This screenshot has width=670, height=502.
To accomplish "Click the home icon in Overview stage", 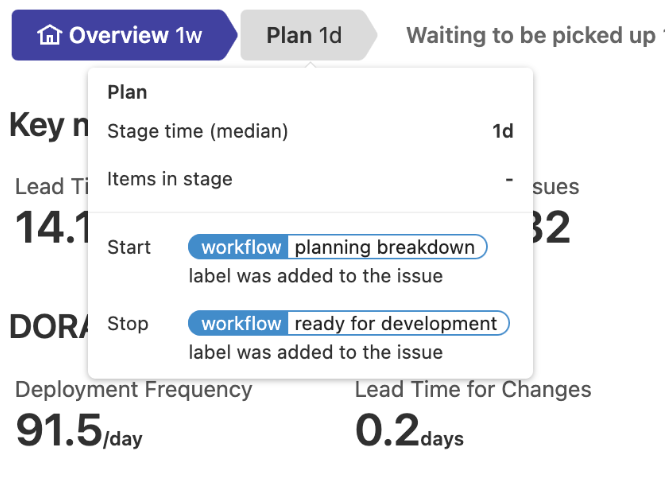I will pos(50,35).
